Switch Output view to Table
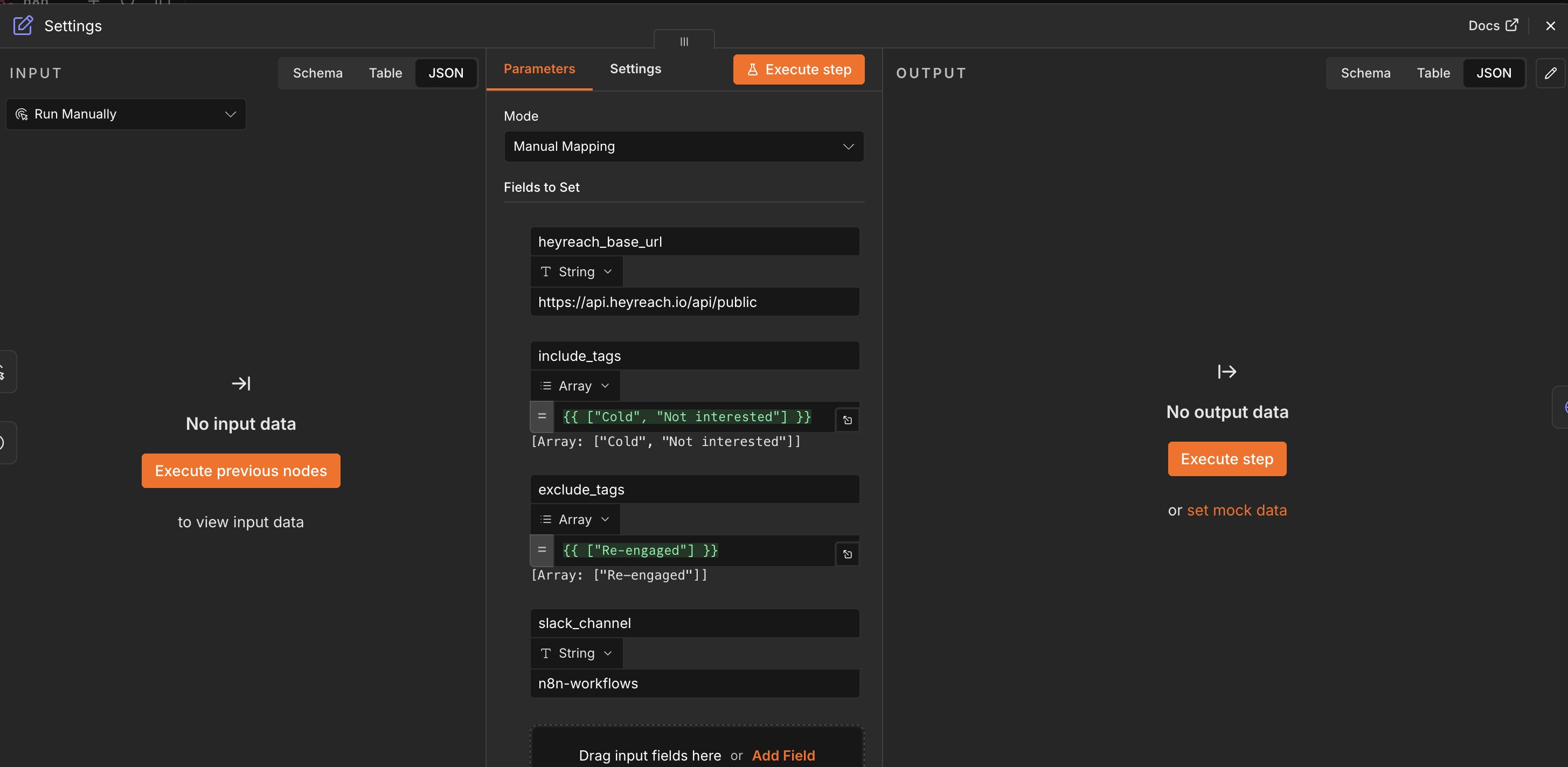Image resolution: width=1568 pixels, height=767 pixels. [x=1433, y=73]
